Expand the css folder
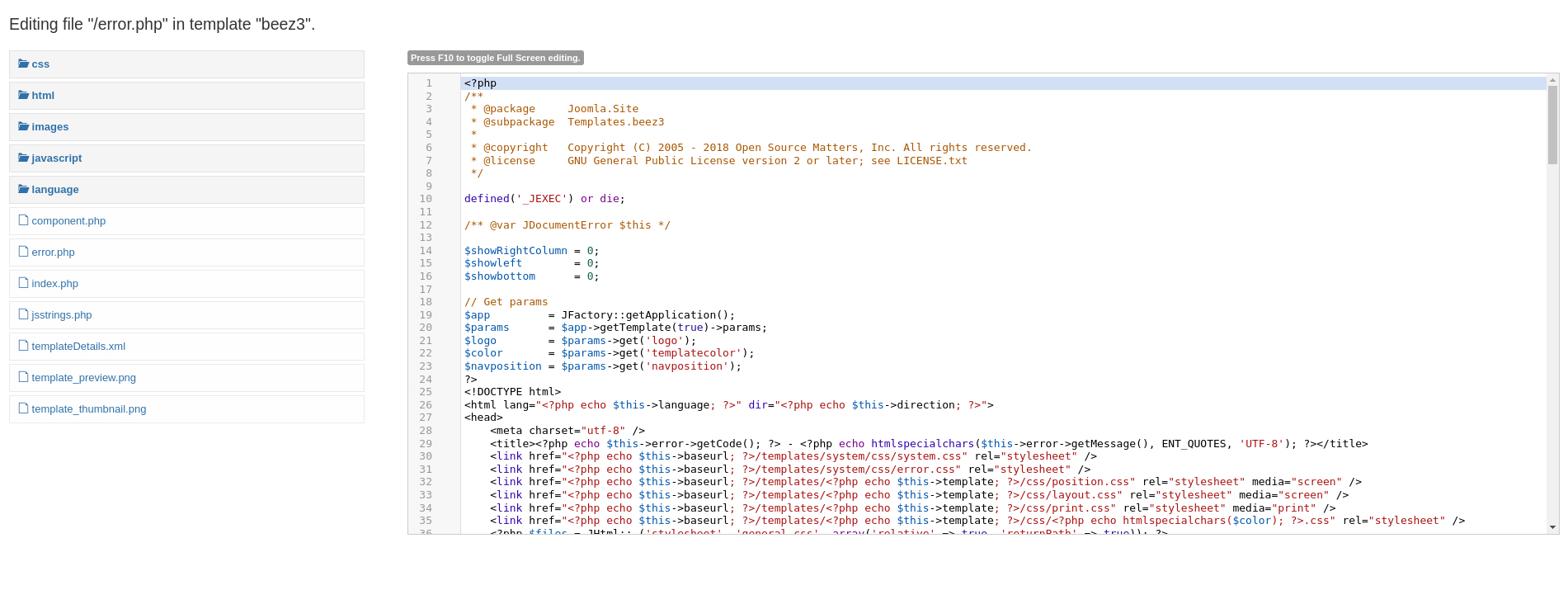Viewport: 1568px width, 590px height. pos(186,64)
